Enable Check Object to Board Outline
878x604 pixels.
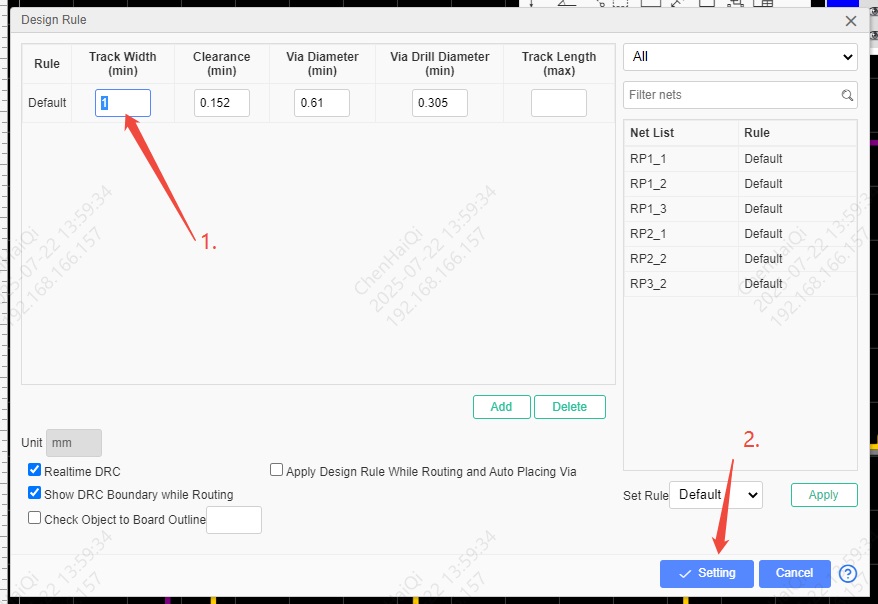(35, 518)
